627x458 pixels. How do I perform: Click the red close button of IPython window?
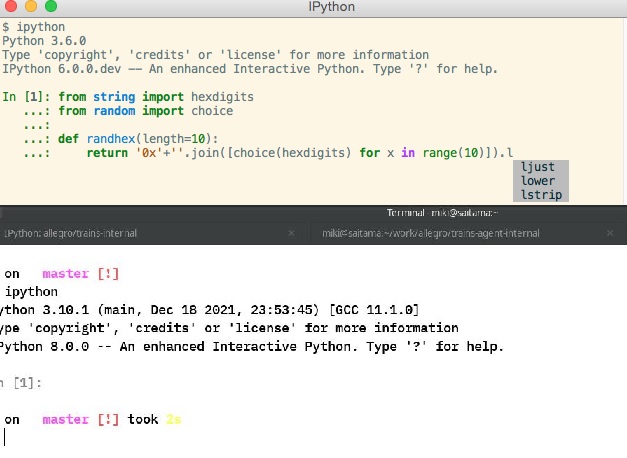tap(11, 6)
